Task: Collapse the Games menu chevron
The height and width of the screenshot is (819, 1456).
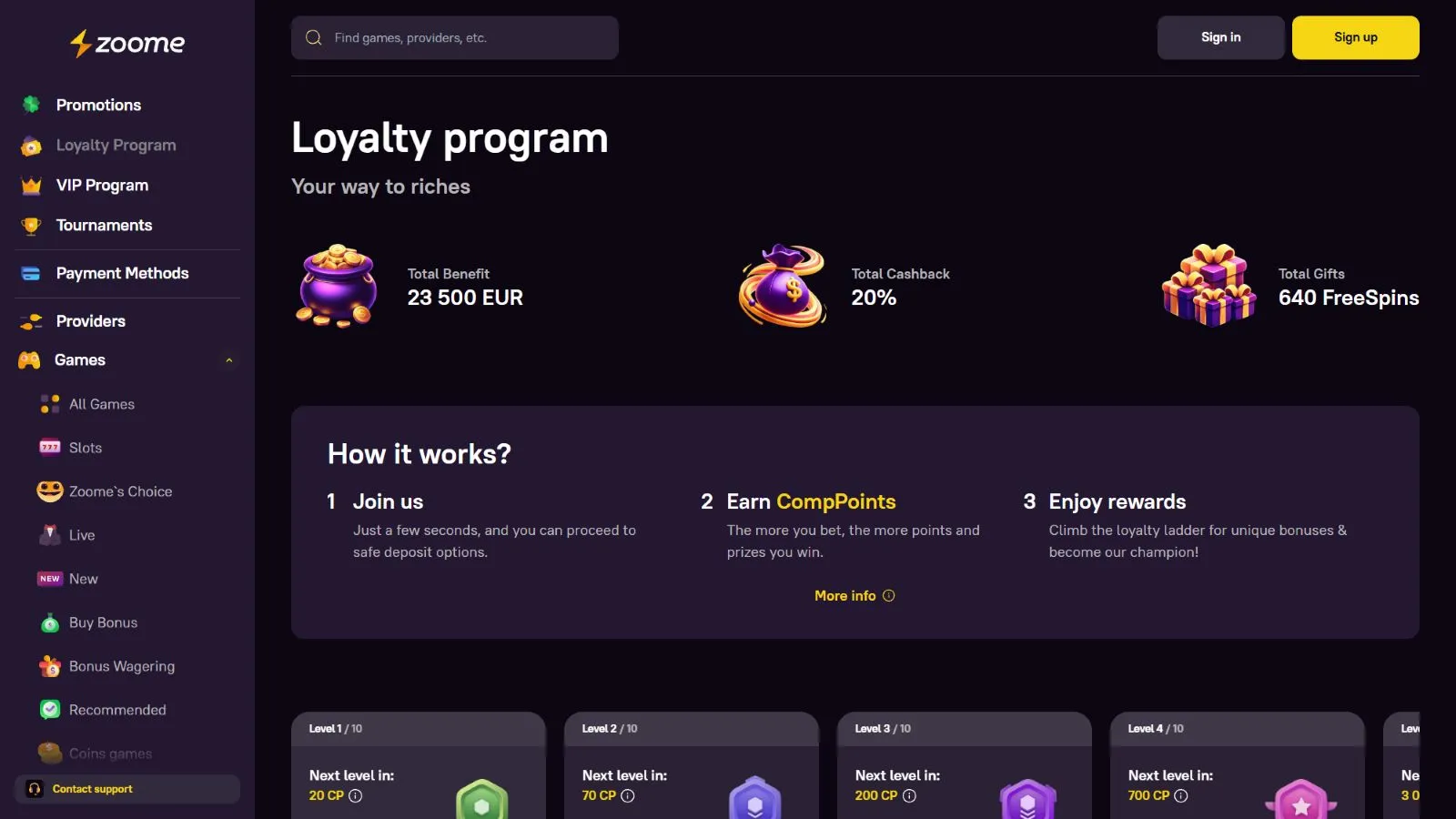Action: click(229, 360)
